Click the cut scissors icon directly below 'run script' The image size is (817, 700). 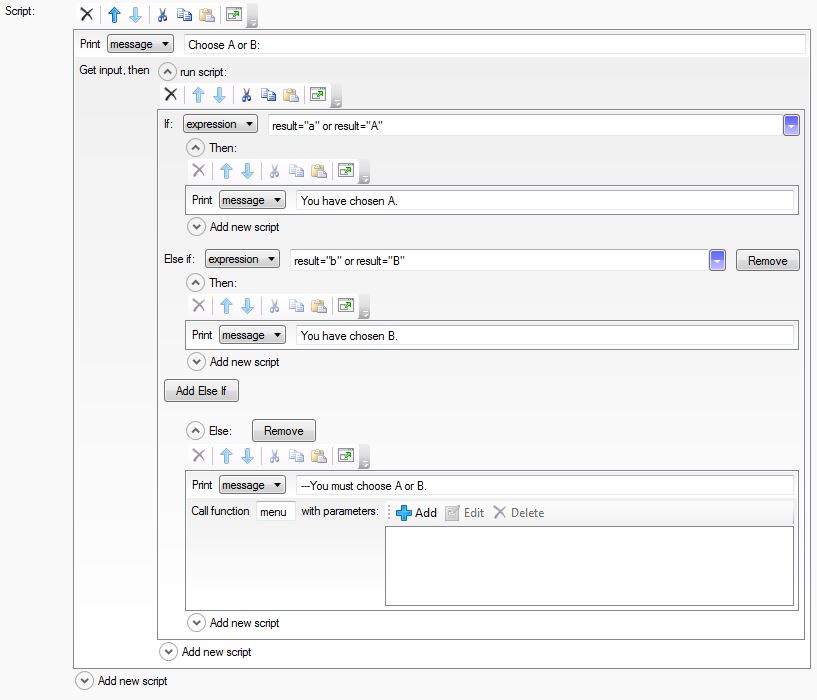coord(245,95)
